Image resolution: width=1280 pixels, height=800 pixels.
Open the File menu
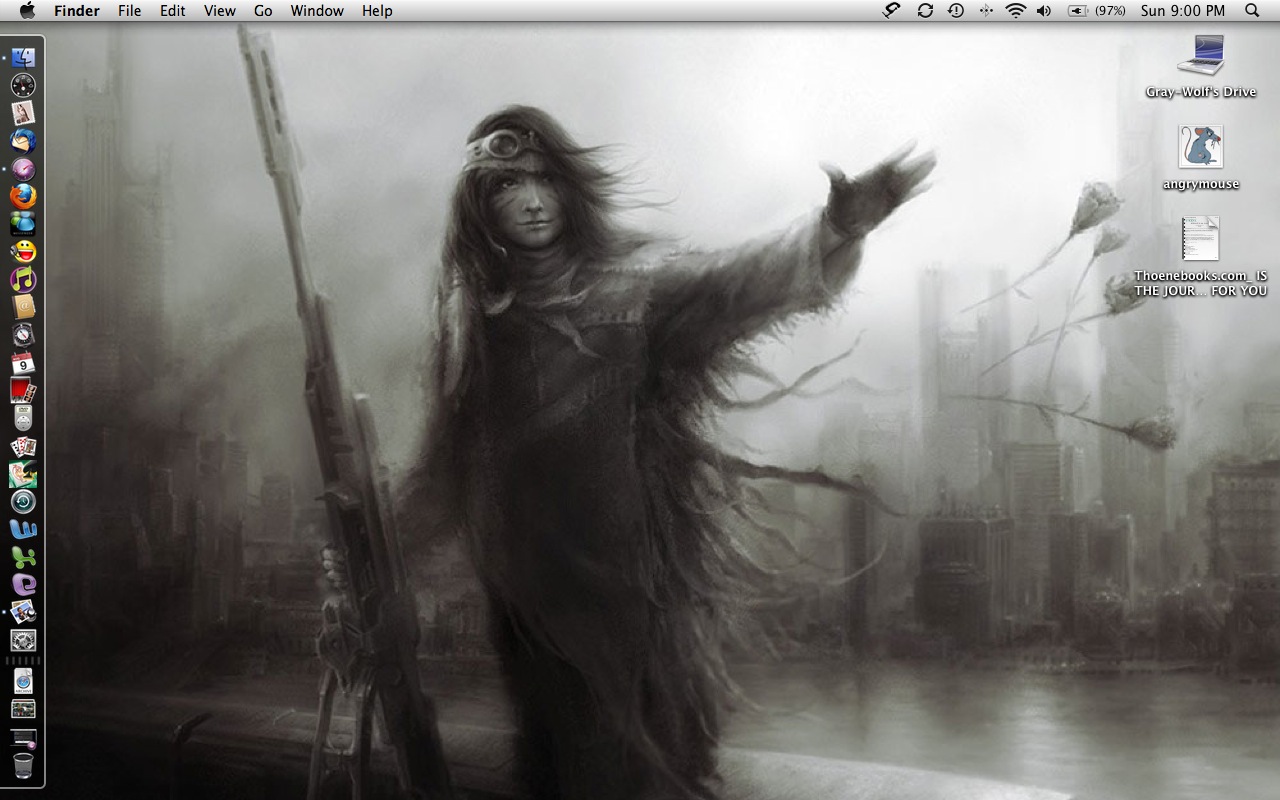(129, 11)
